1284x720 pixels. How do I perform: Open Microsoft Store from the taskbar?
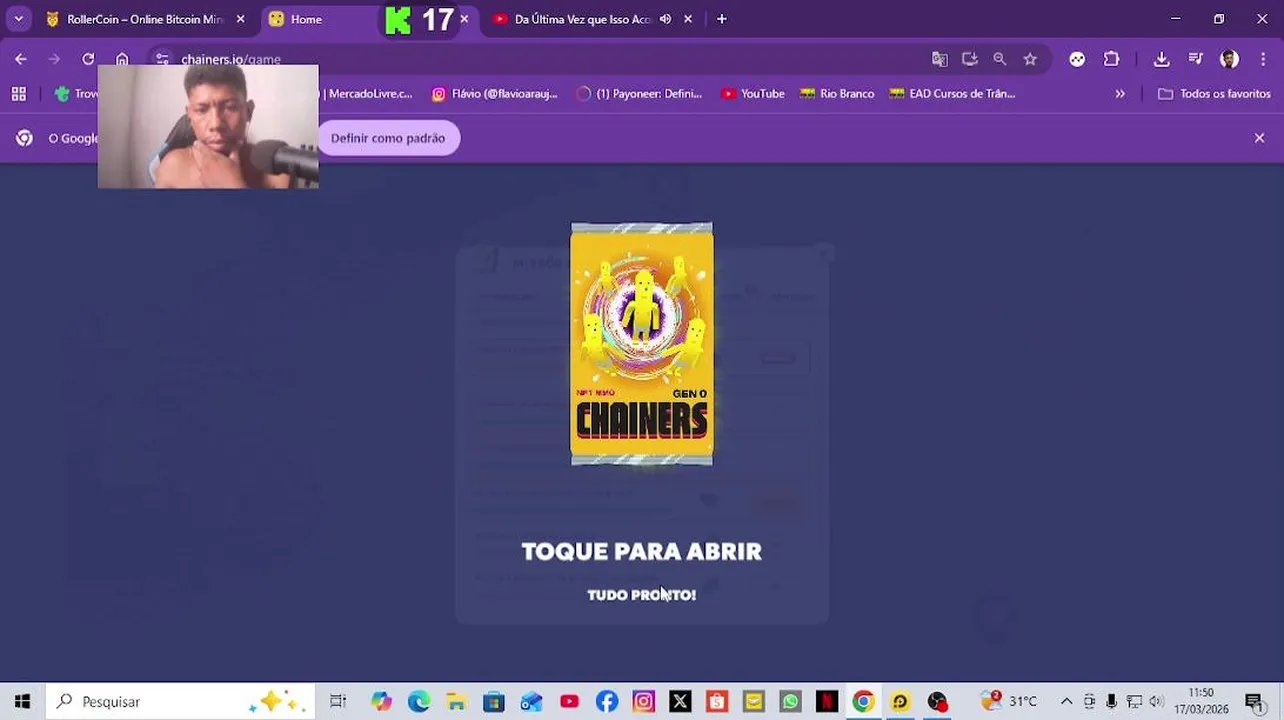(x=494, y=701)
